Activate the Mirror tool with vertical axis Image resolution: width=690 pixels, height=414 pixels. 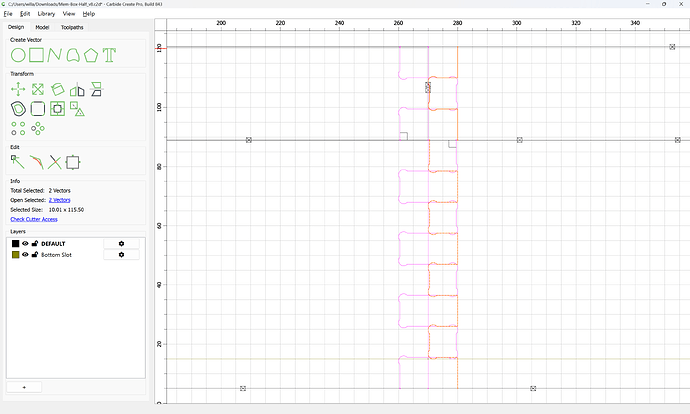coord(77,89)
